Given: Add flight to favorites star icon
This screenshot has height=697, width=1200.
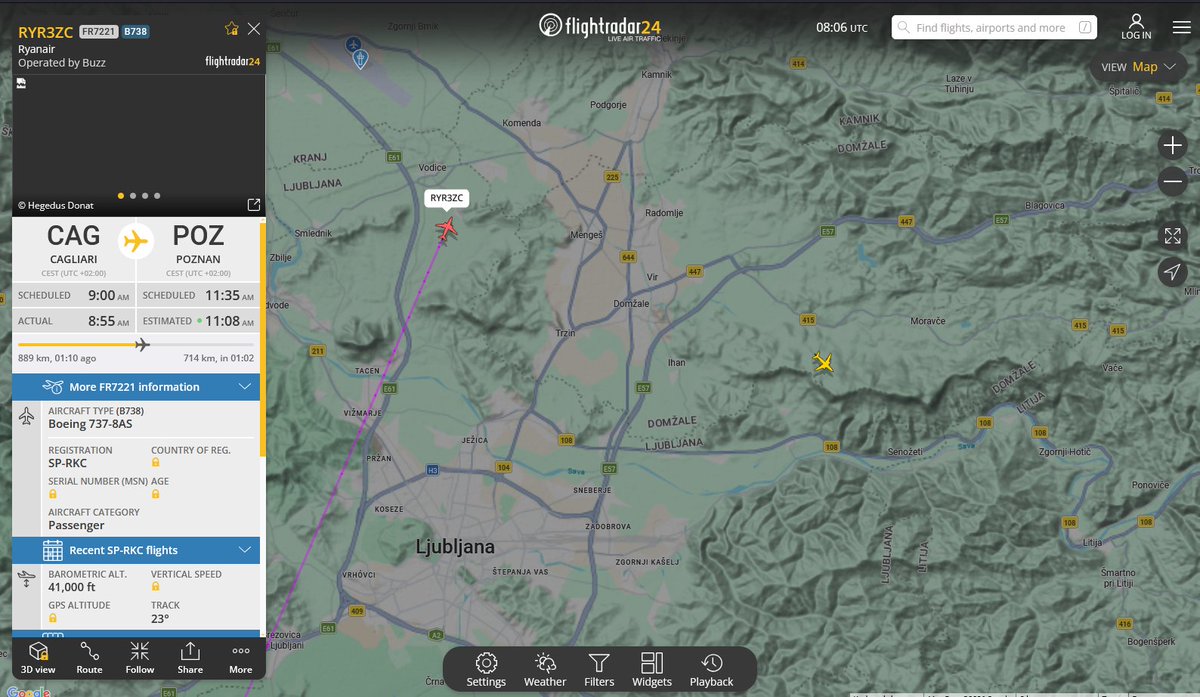Looking at the screenshot, I should [x=232, y=29].
